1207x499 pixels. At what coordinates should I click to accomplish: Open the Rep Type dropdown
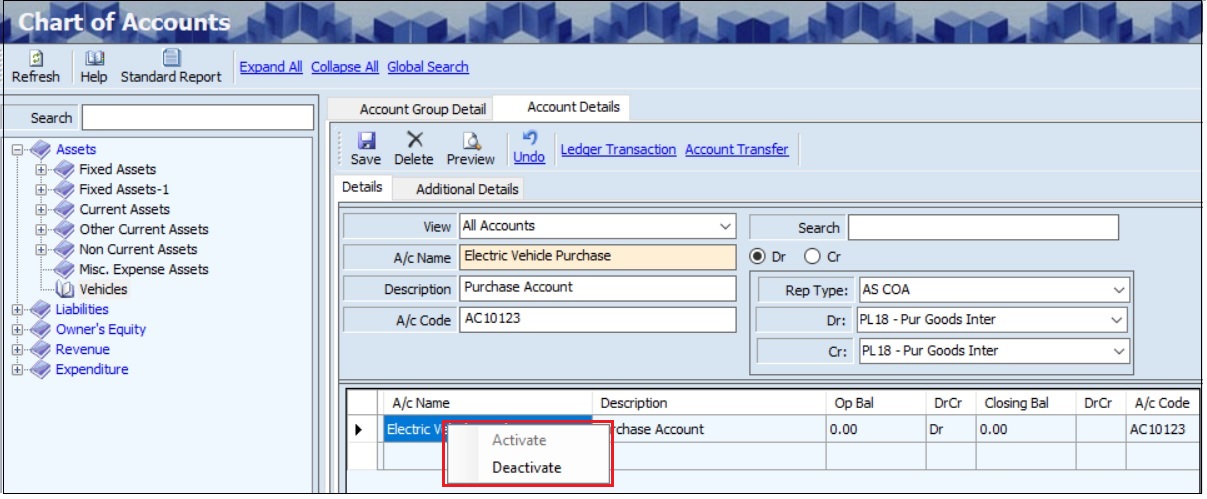pos(1118,291)
